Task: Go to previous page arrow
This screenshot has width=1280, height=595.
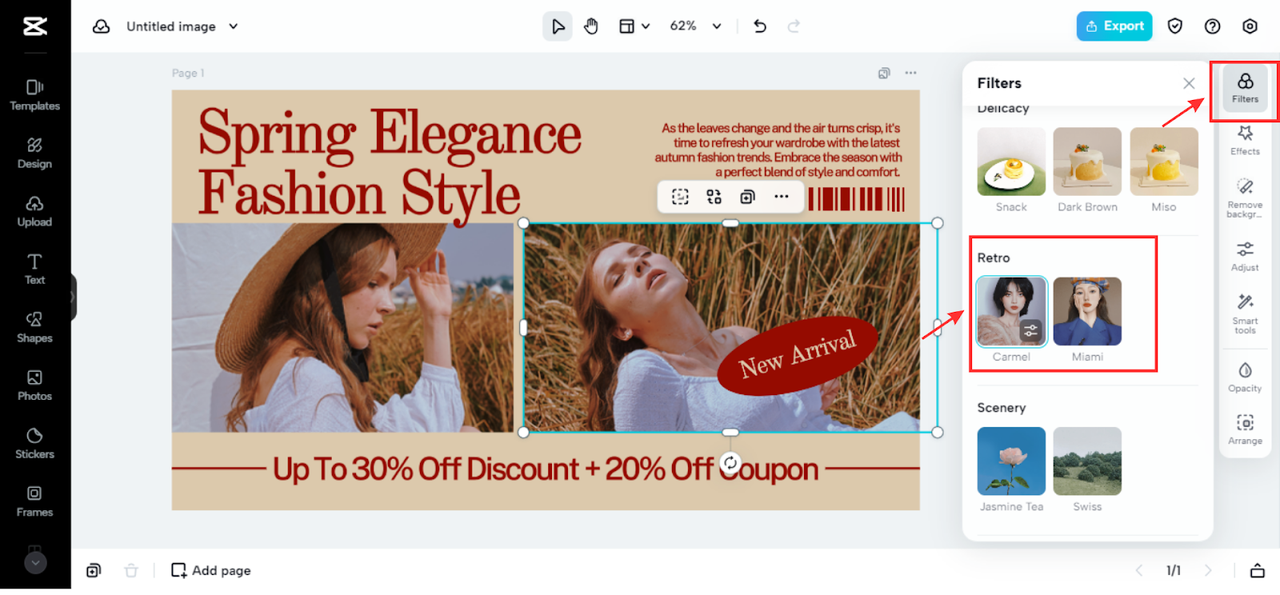Action: (1138, 570)
